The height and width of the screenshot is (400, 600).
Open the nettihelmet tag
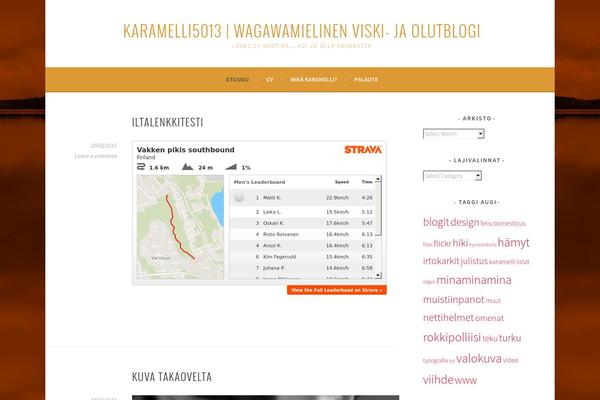448,318
